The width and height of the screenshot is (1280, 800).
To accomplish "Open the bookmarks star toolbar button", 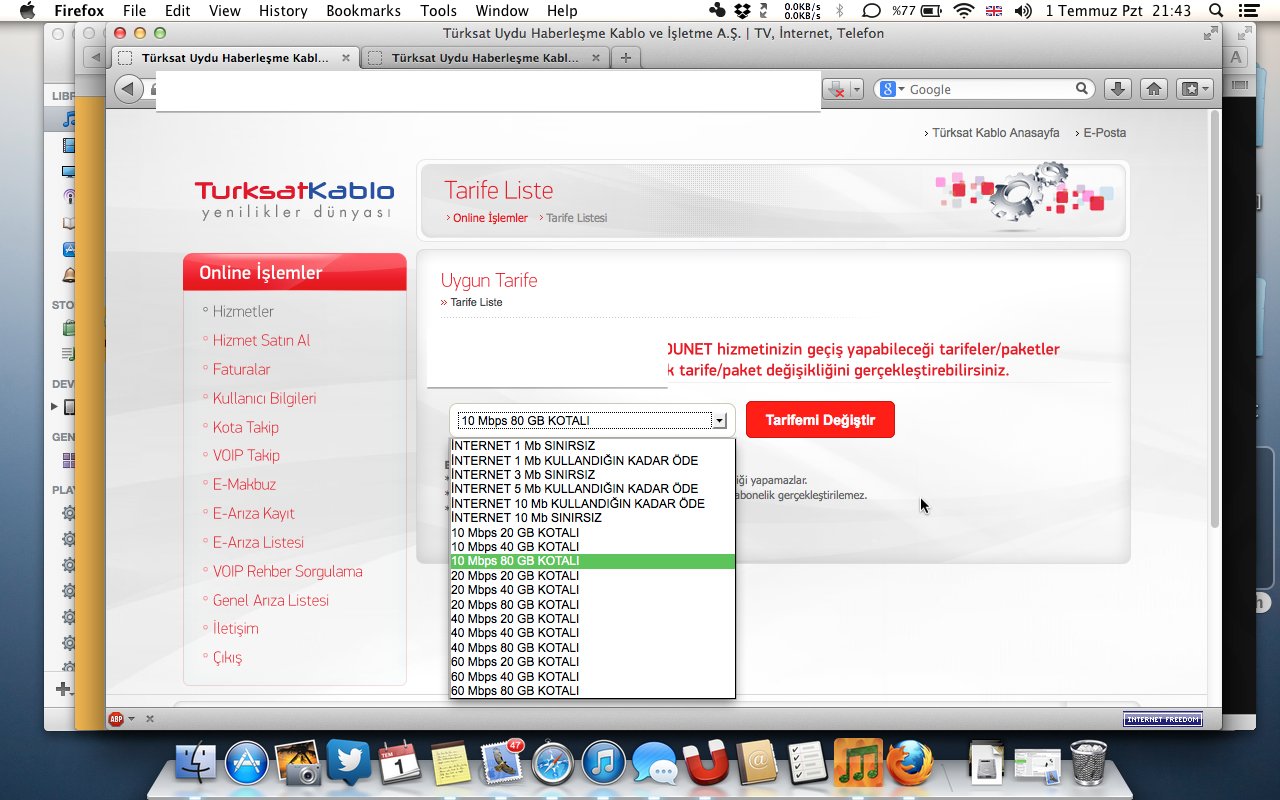I will (x=1194, y=89).
